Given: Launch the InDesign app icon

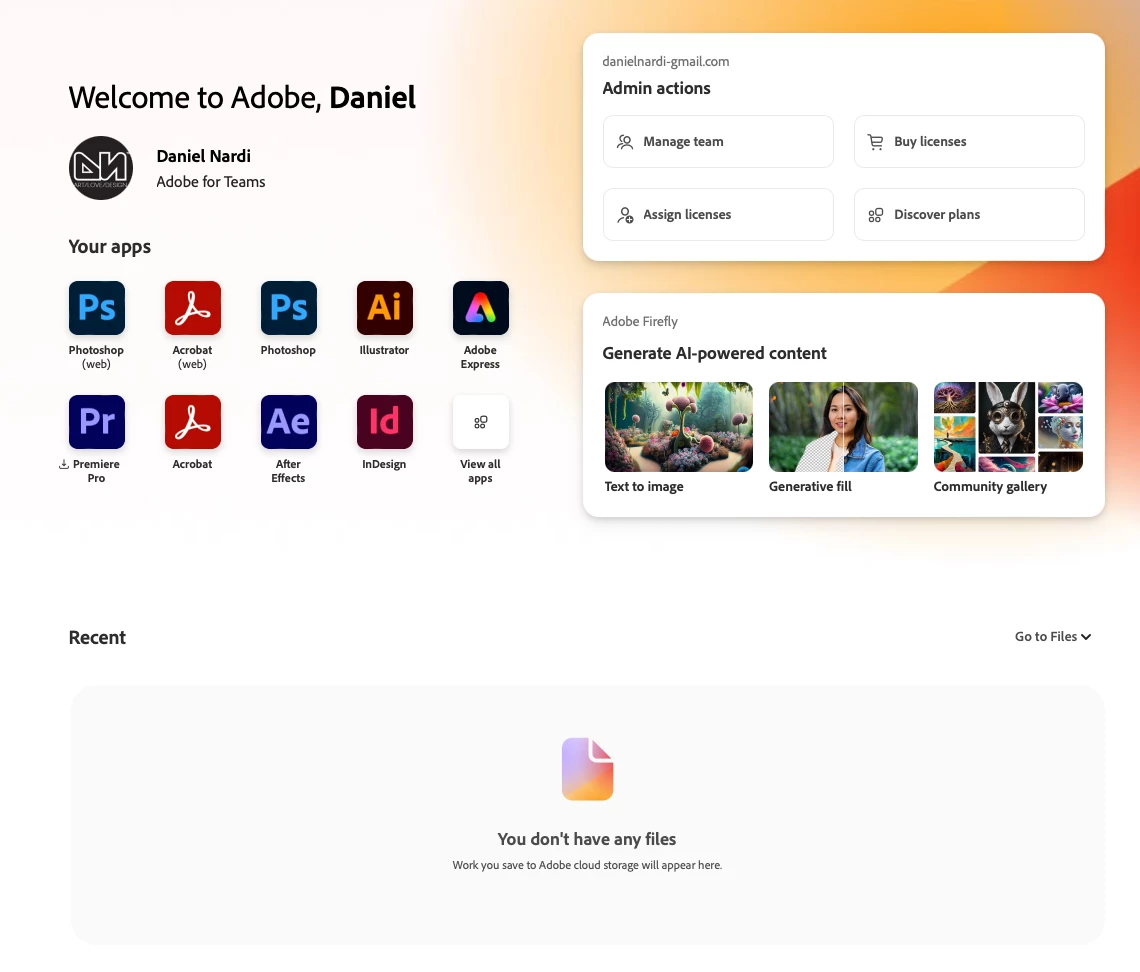Looking at the screenshot, I should point(385,422).
